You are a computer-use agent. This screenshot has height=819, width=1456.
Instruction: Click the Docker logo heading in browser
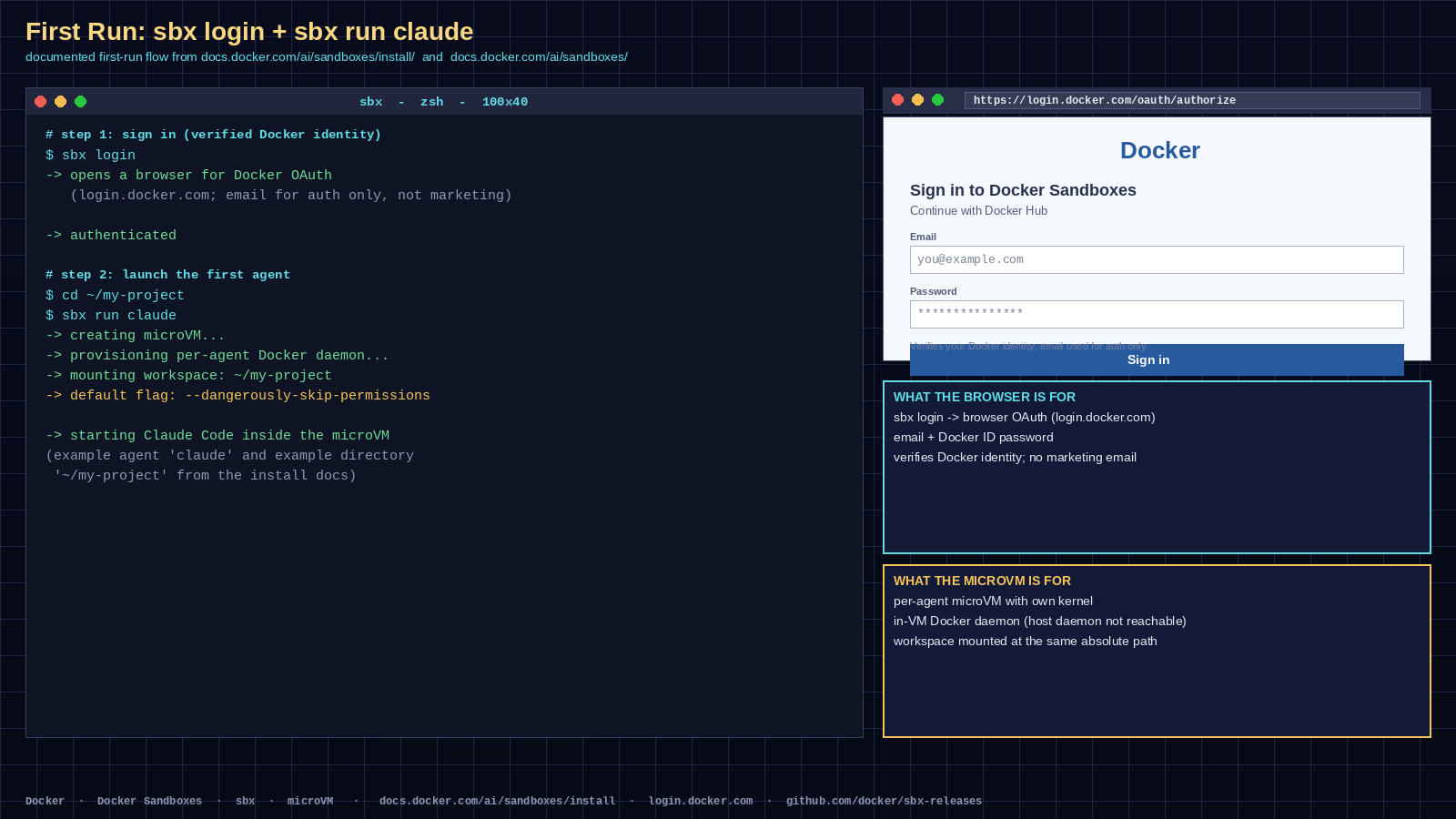(x=1160, y=150)
